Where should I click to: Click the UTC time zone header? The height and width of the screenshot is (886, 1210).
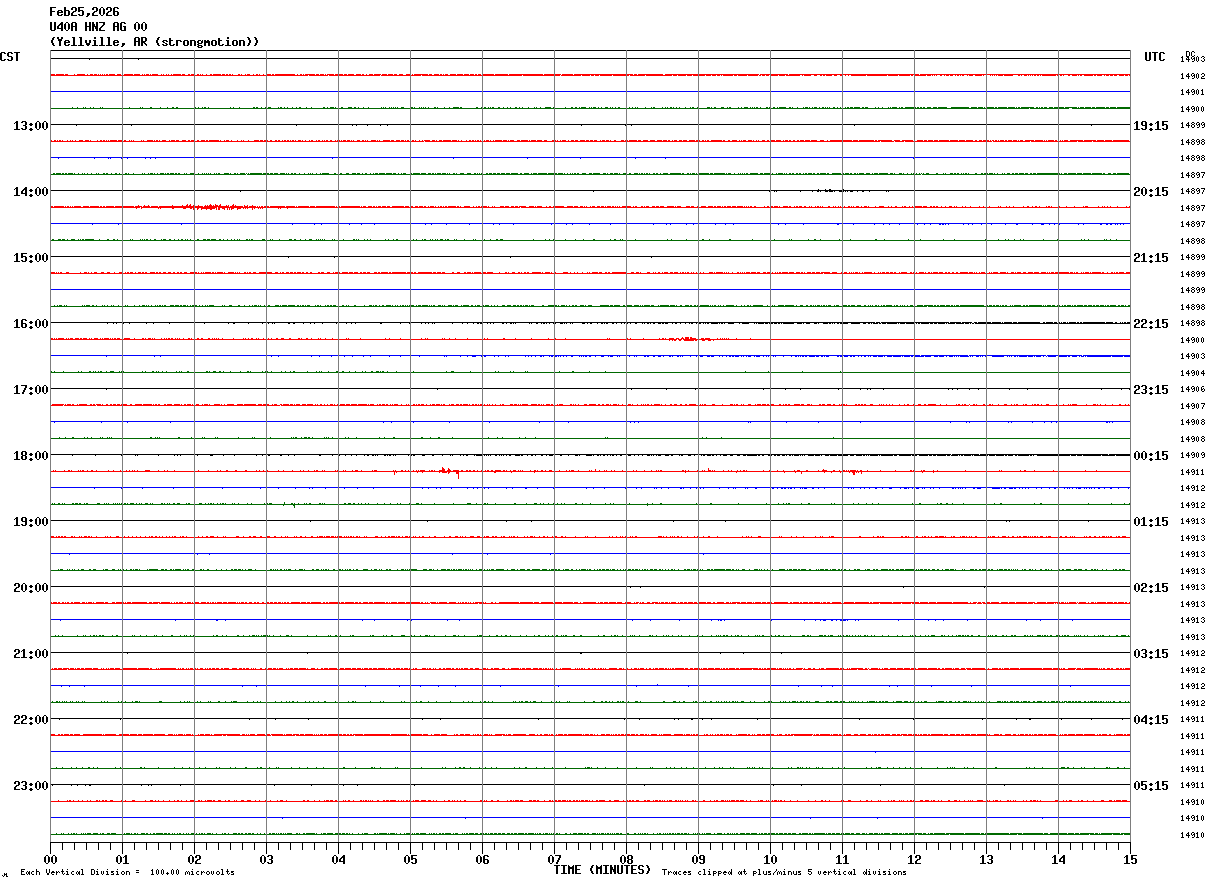[x=1155, y=57]
